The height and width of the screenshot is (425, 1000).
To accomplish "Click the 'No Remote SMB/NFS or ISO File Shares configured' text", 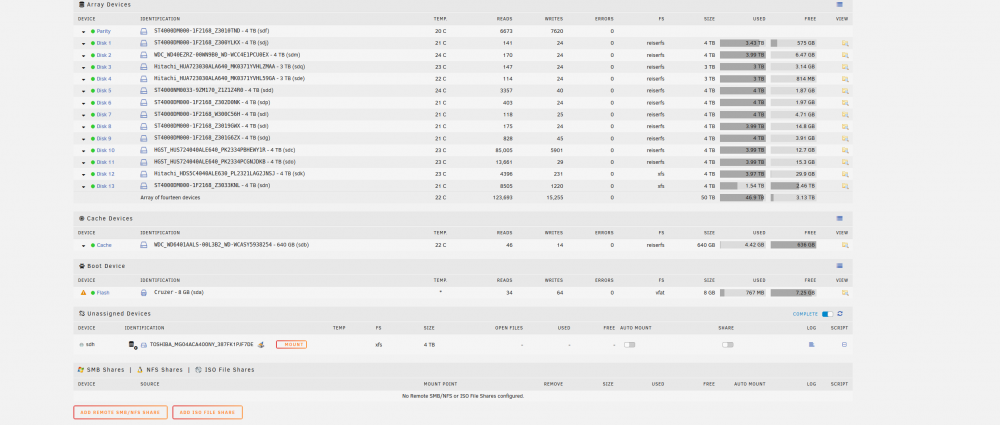I will click(463, 396).
